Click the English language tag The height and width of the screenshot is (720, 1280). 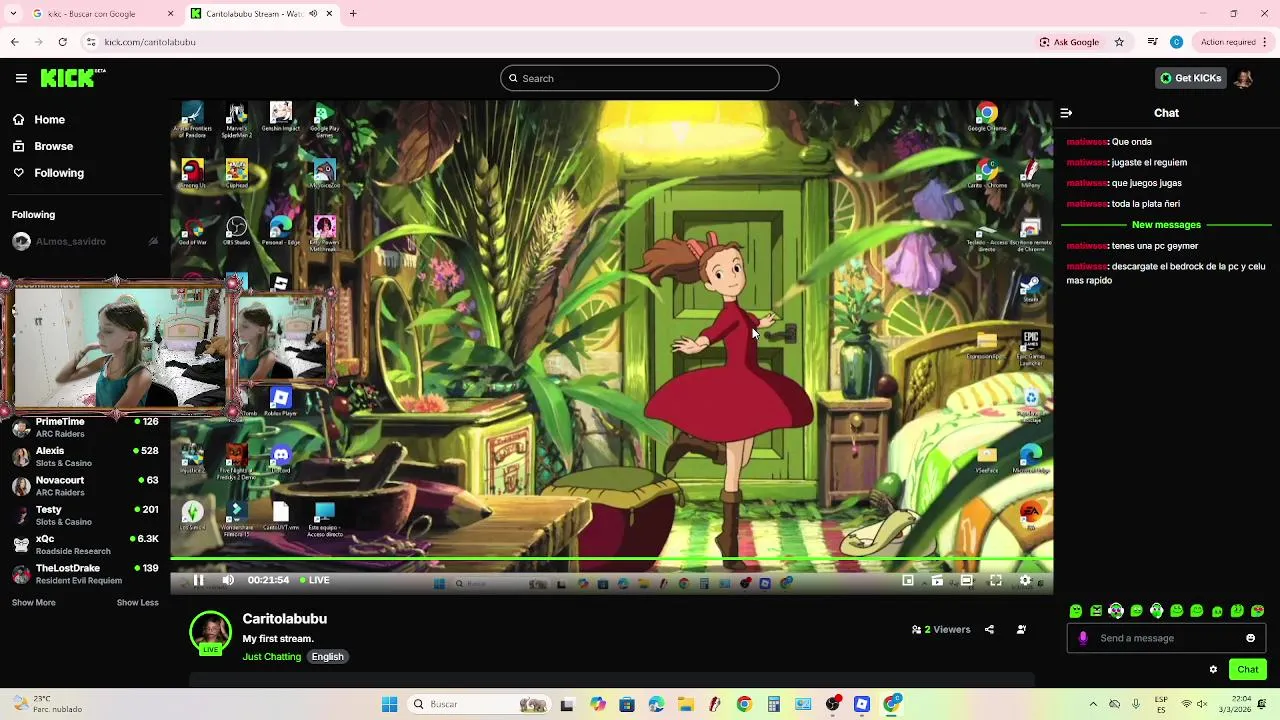click(x=327, y=657)
